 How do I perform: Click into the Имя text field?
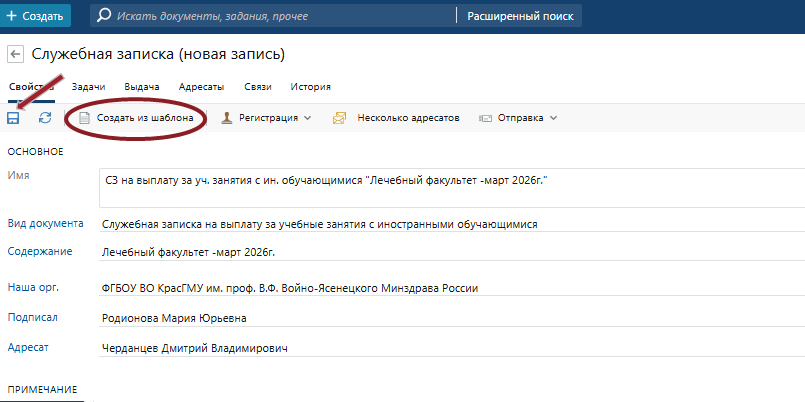[450, 187]
